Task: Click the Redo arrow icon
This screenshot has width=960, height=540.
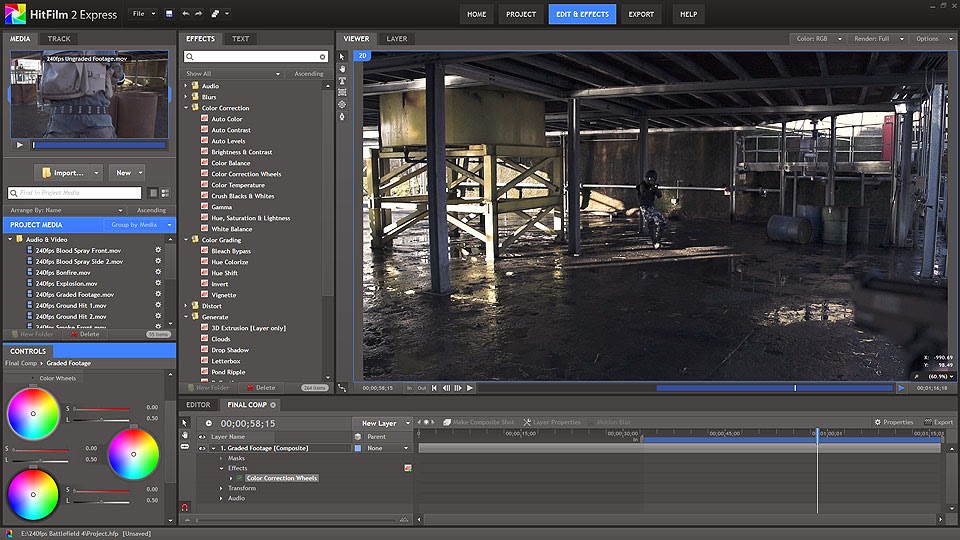Action: click(x=199, y=15)
